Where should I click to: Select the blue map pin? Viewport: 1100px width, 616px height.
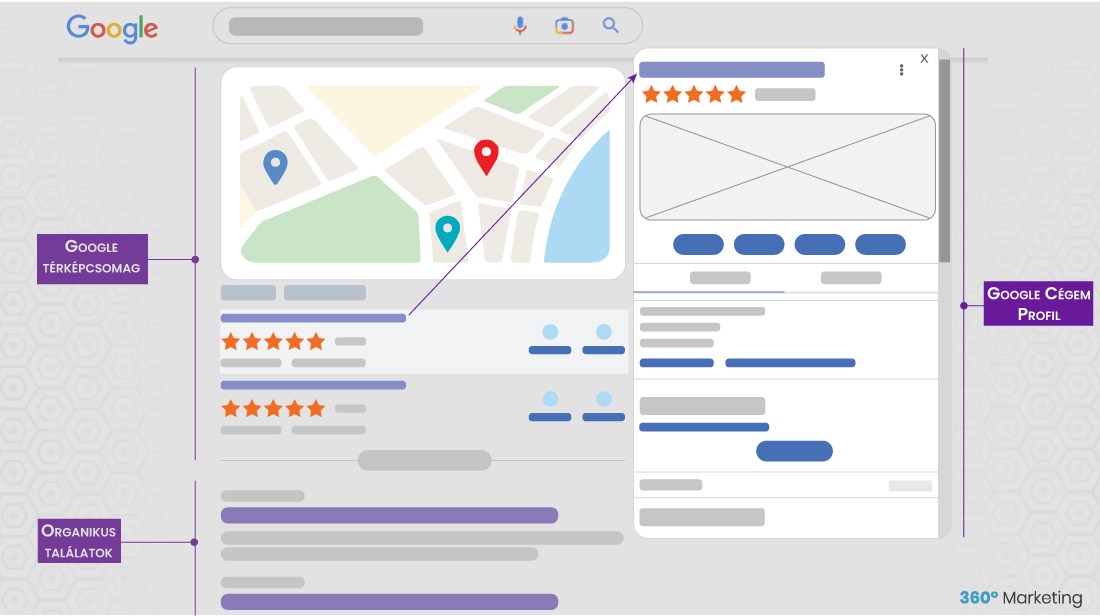275,167
